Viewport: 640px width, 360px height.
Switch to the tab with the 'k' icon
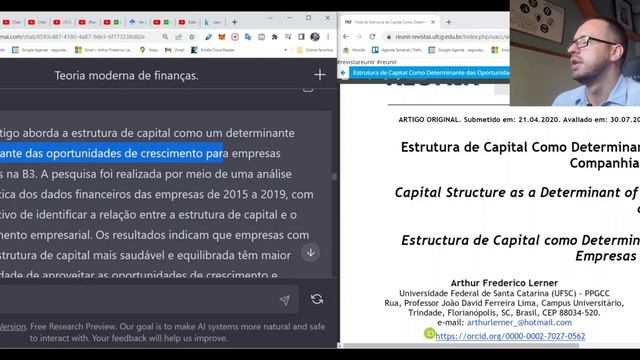212,22
